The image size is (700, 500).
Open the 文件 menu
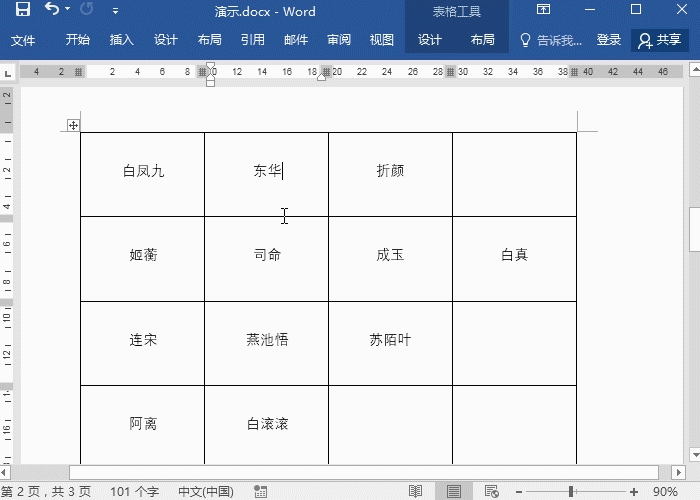[23, 40]
